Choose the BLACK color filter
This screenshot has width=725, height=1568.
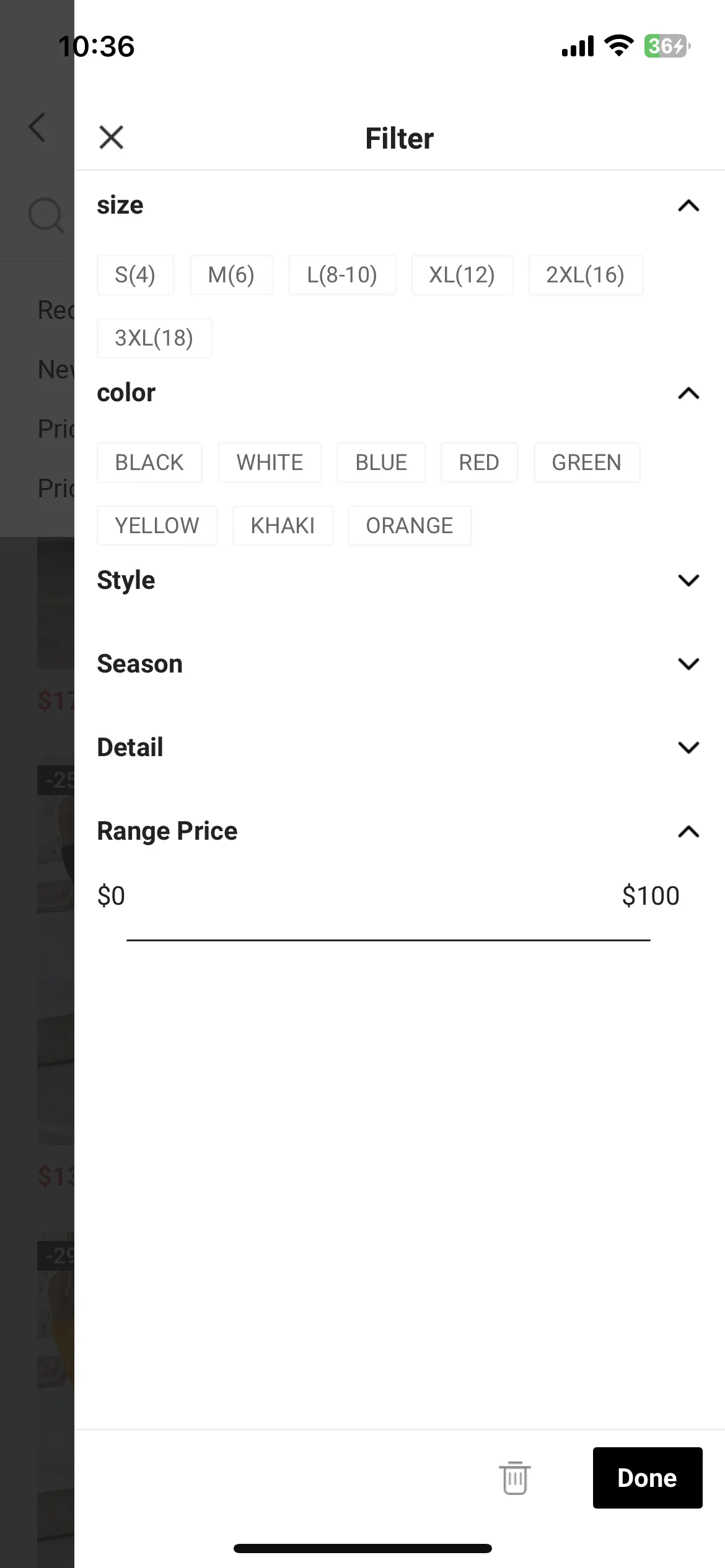(x=149, y=463)
